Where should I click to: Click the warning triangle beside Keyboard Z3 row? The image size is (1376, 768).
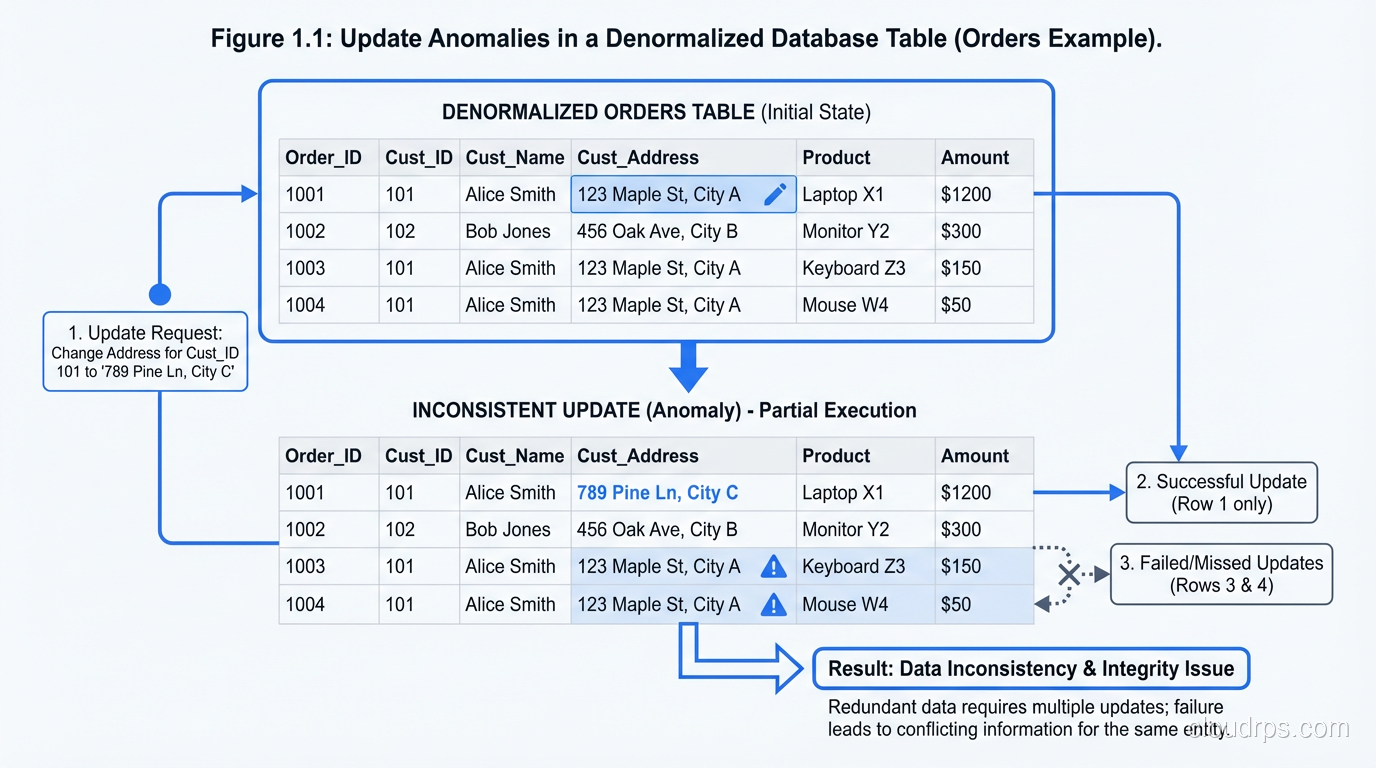pos(772,566)
